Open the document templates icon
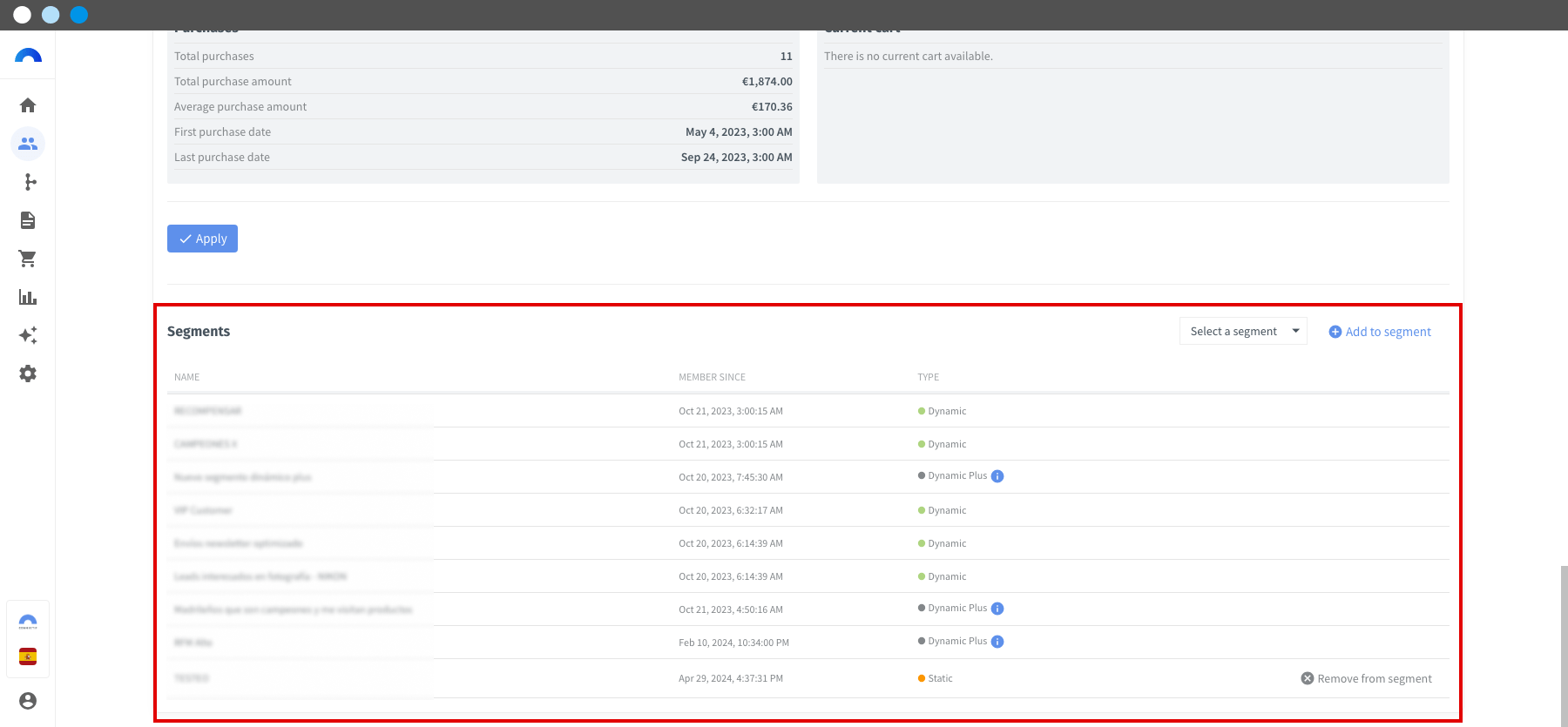This screenshot has height=727, width=1568. click(28, 220)
